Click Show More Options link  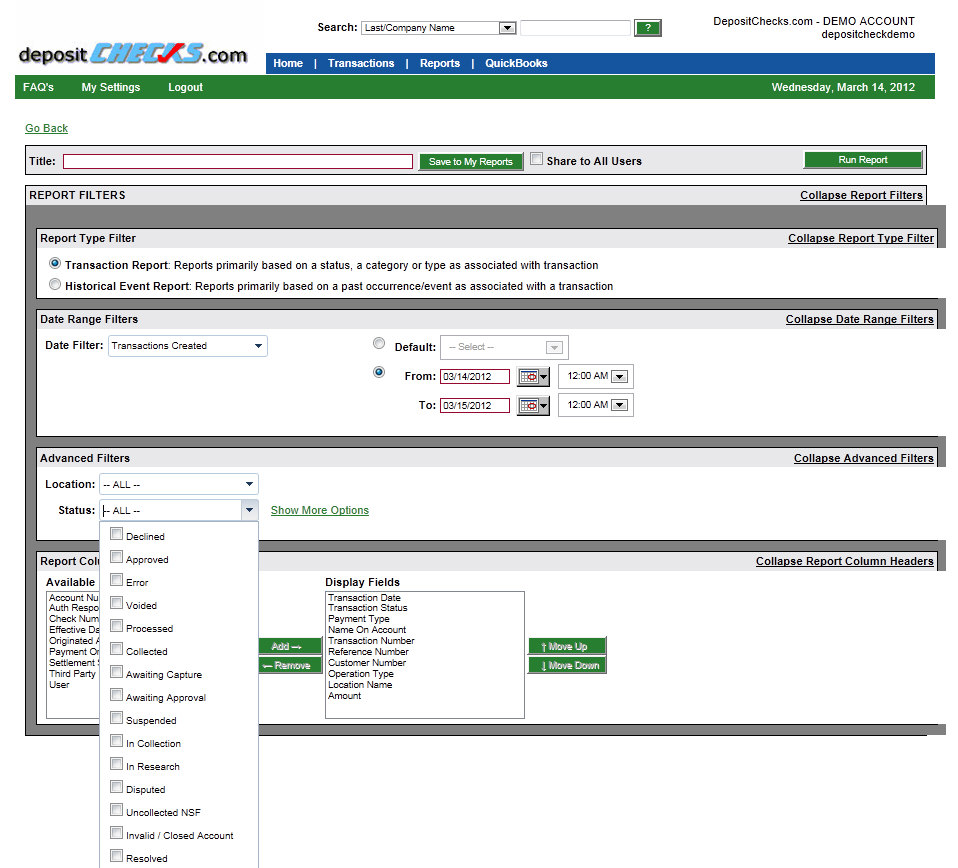click(320, 510)
